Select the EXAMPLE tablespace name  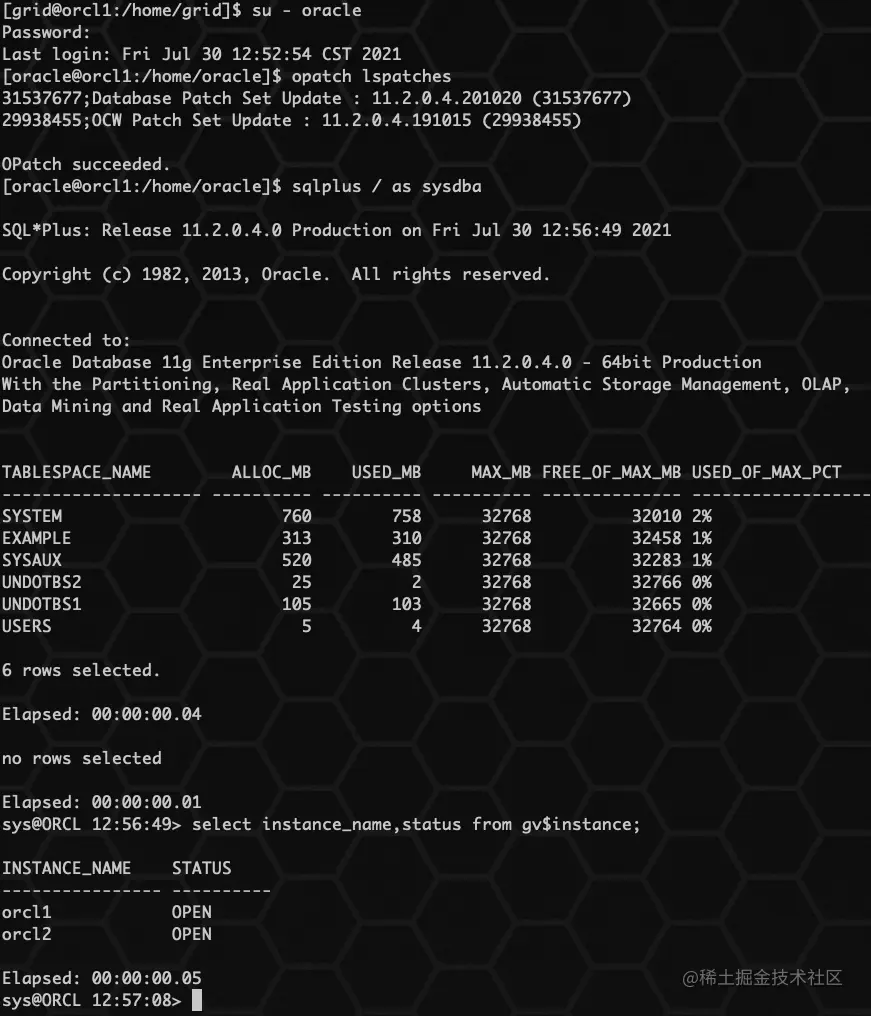coord(36,538)
